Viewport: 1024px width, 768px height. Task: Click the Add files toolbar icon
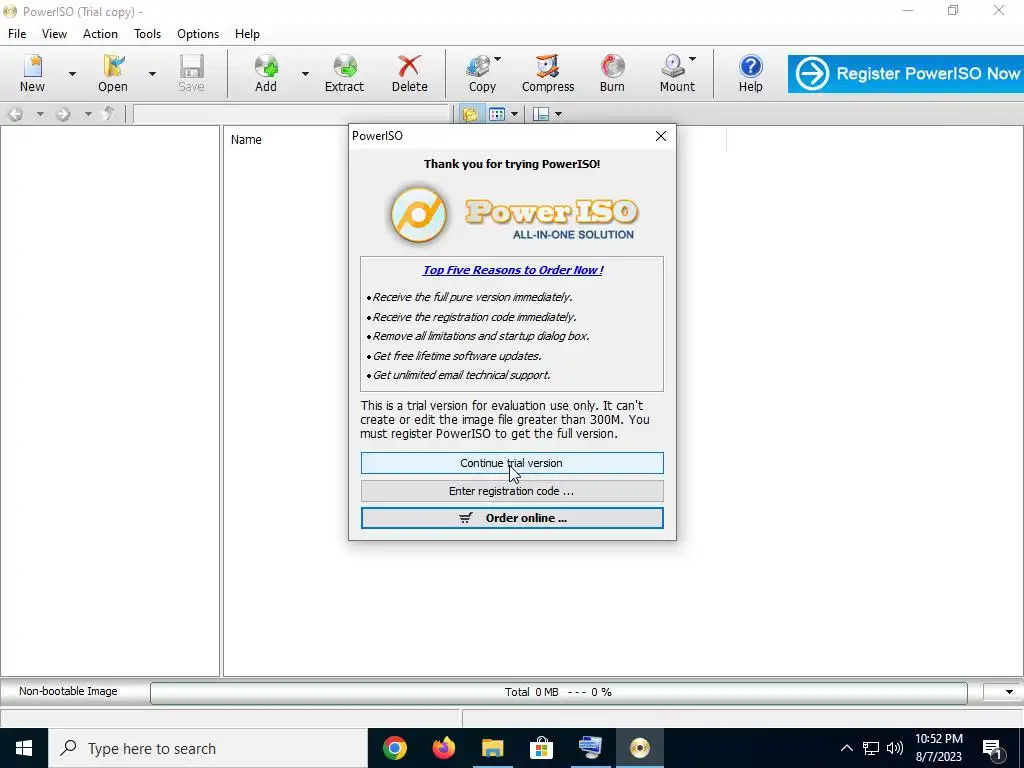coord(266,73)
